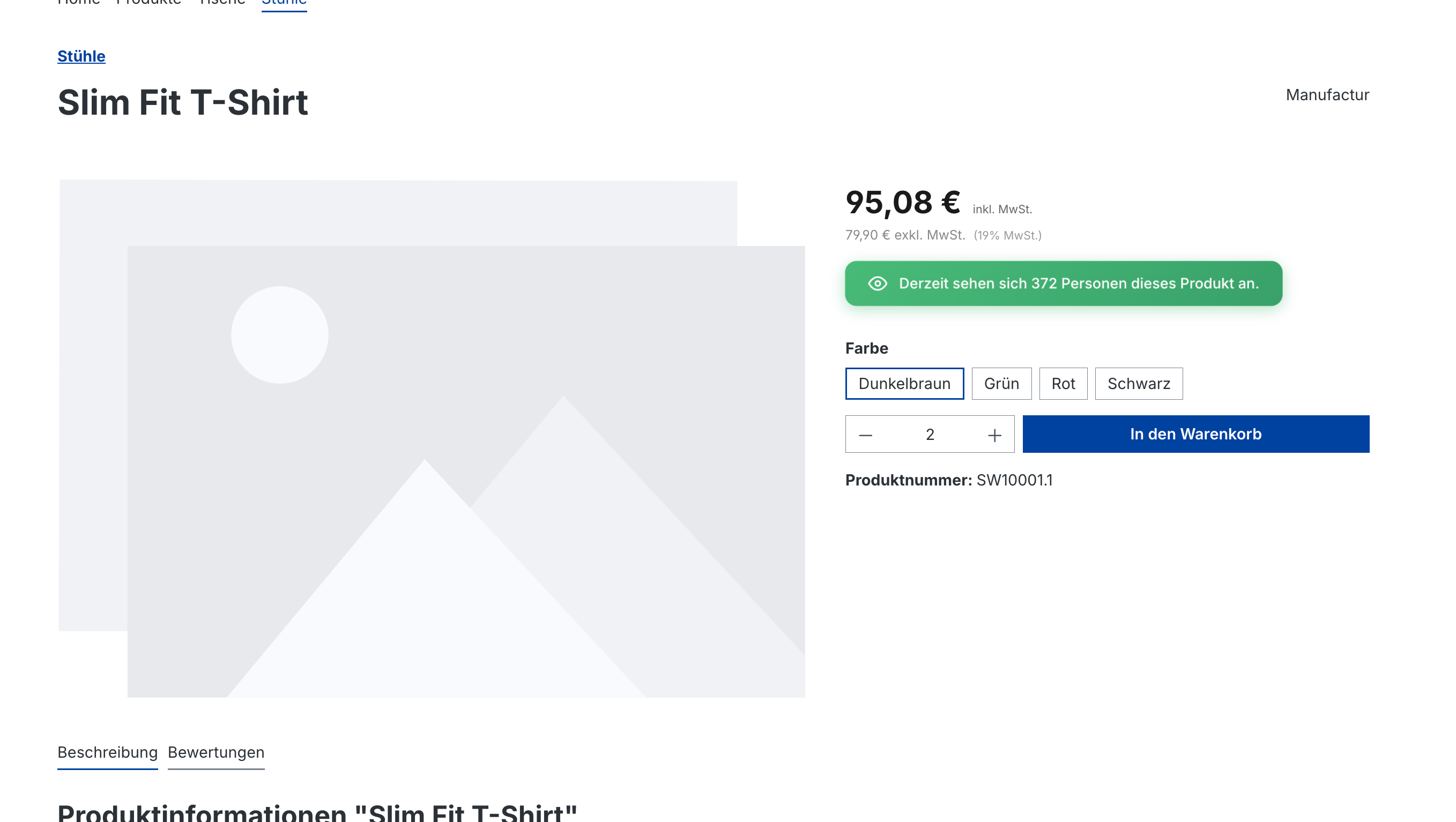Viewport: 1456px width, 822px height.
Task: Switch color to Schwarz
Action: coord(1138,384)
